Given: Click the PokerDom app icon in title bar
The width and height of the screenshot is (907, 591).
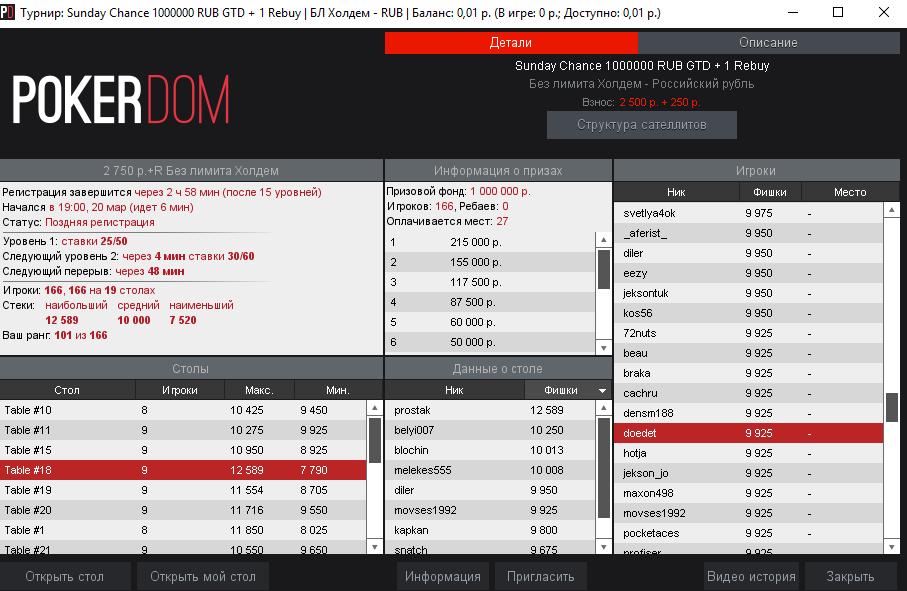Looking at the screenshot, I should click(8, 12).
